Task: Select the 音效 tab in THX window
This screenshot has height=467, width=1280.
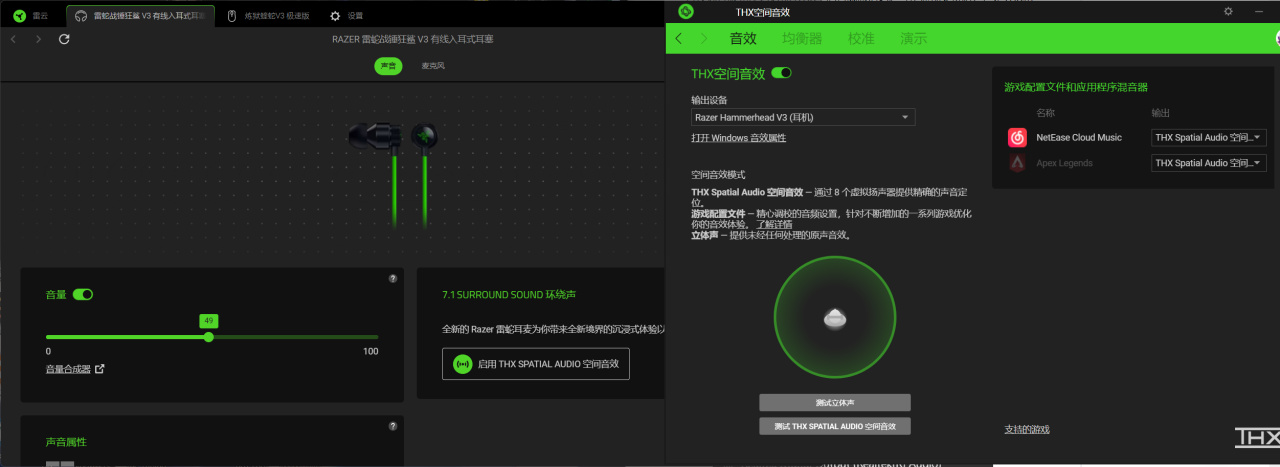Action: 743,38
